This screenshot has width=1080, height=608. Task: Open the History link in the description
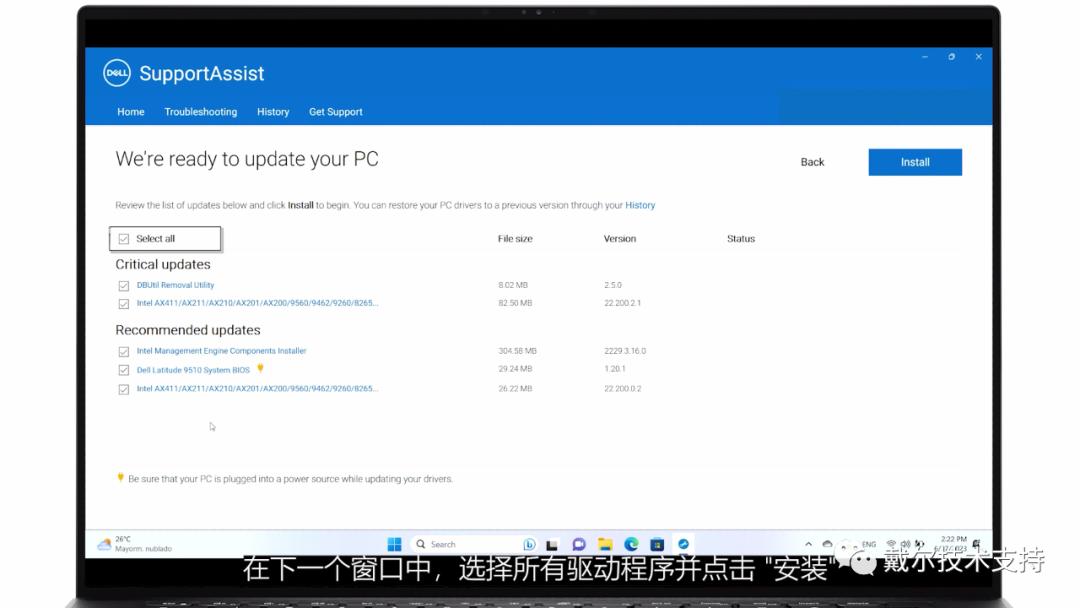[640, 205]
